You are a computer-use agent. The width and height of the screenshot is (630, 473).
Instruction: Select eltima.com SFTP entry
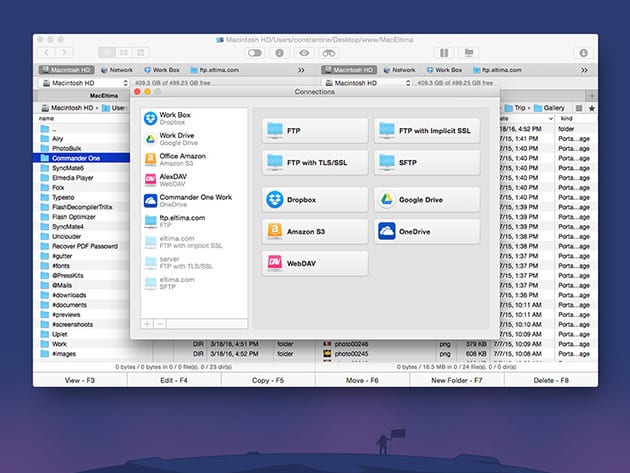(194, 283)
